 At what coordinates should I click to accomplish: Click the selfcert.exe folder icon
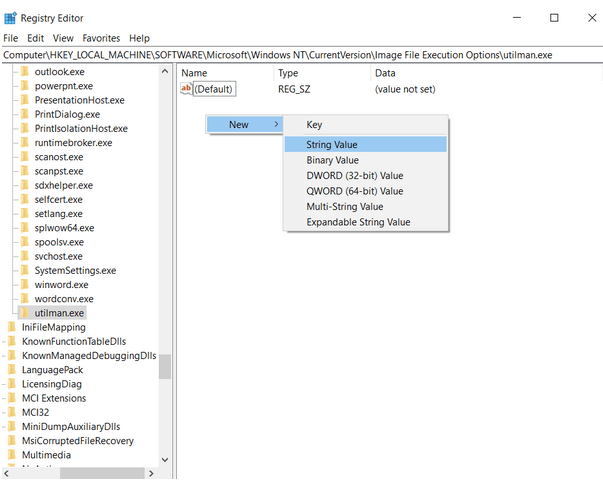[25, 199]
